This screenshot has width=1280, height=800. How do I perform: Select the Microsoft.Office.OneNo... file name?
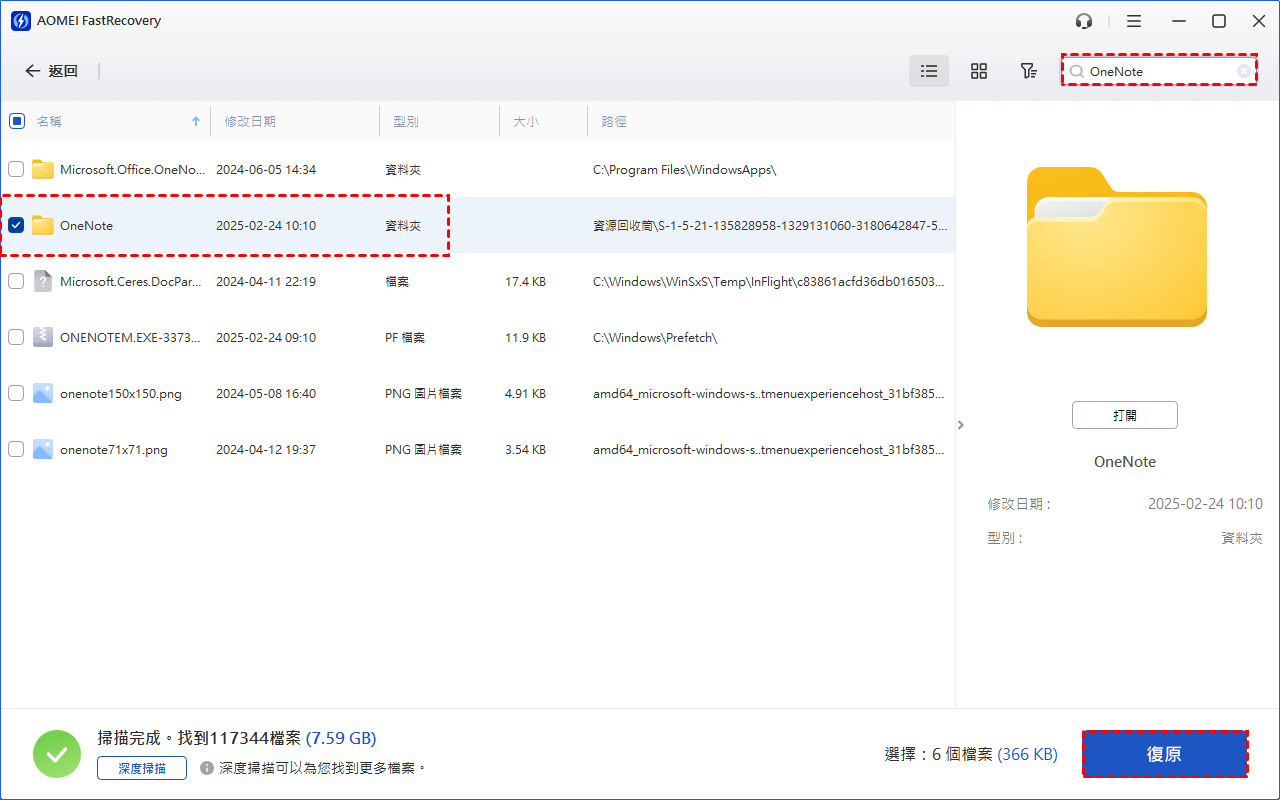[x=132, y=169]
